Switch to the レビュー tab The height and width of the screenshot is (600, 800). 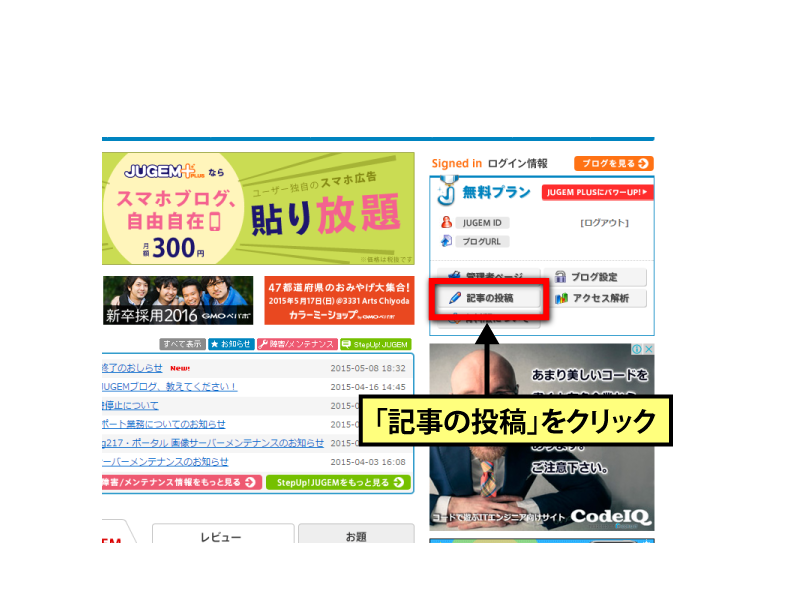pyautogui.click(x=223, y=534)
